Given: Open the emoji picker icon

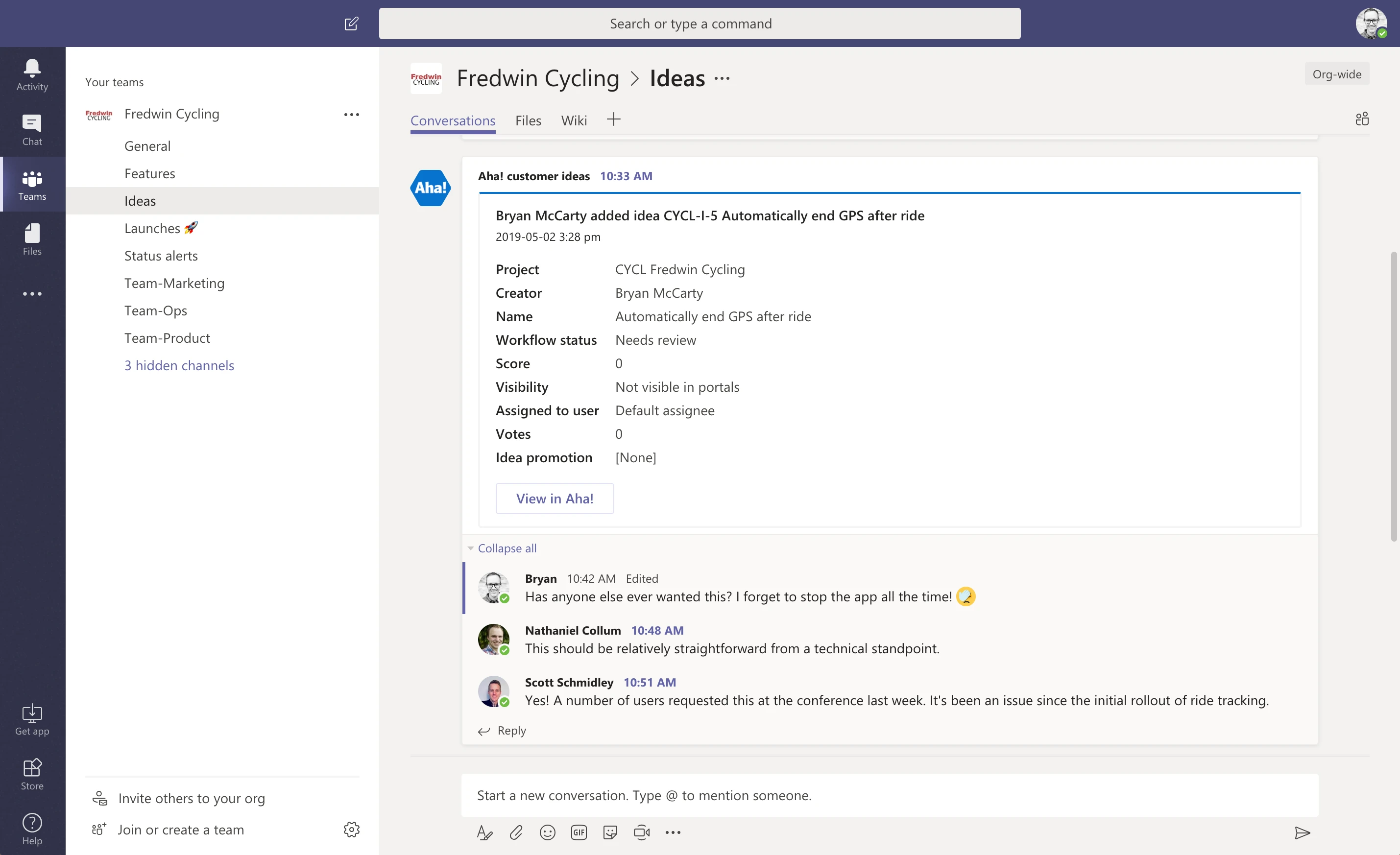Looking at the screenshot, I should point(547,832).
